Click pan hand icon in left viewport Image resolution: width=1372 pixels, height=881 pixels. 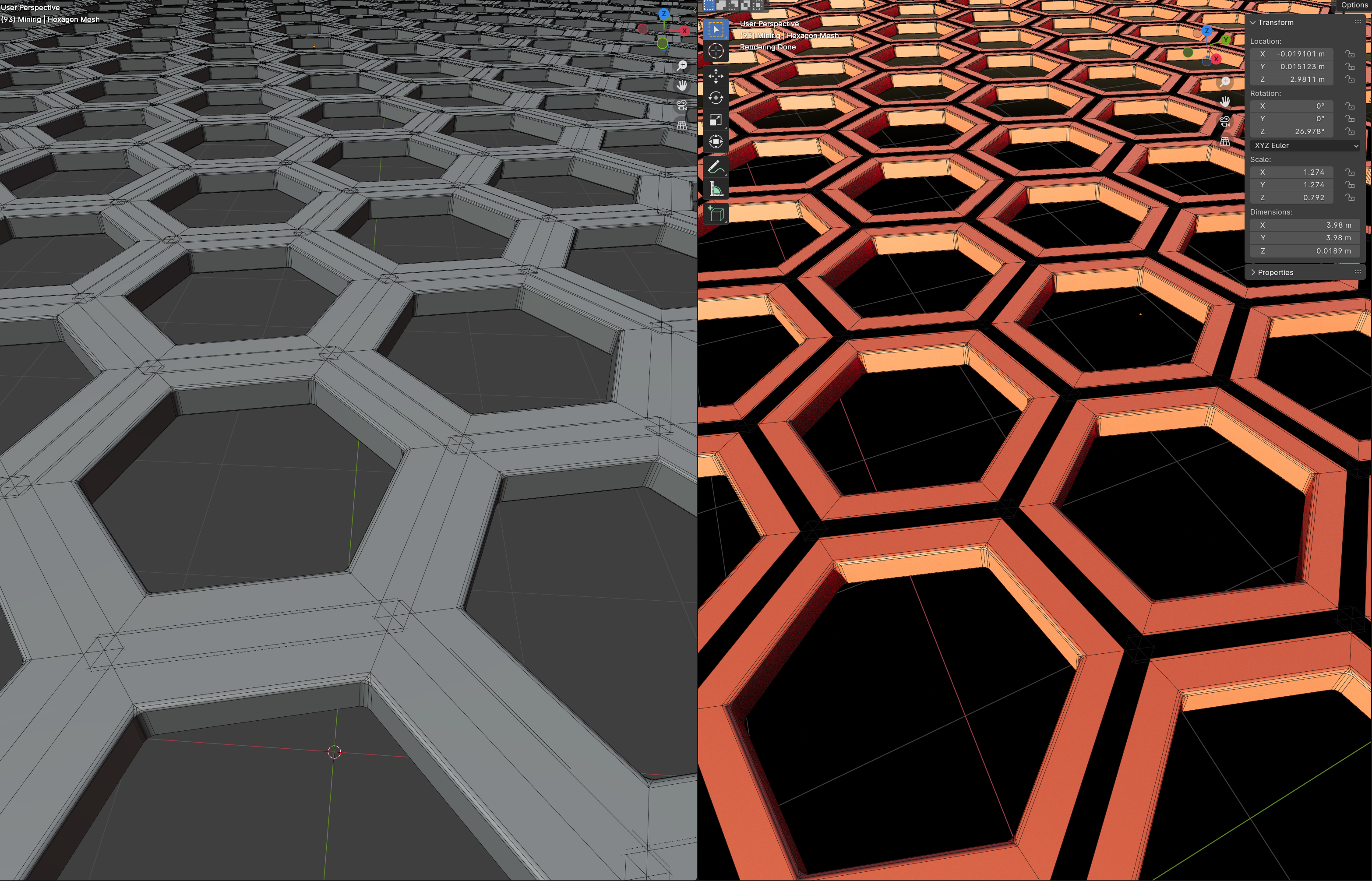tap(681, 85)
